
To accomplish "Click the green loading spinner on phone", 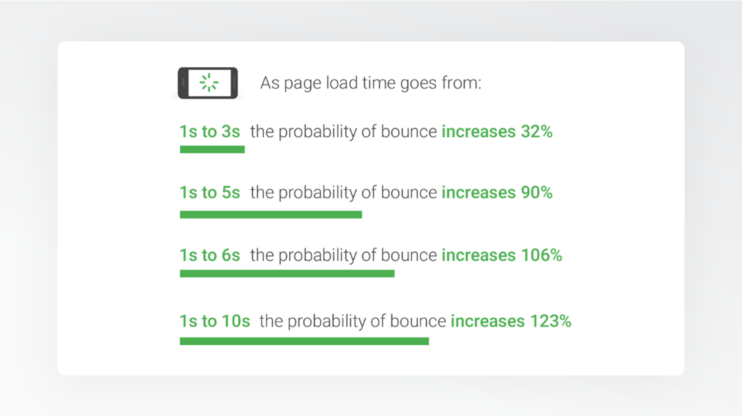I will click(209, 83).
